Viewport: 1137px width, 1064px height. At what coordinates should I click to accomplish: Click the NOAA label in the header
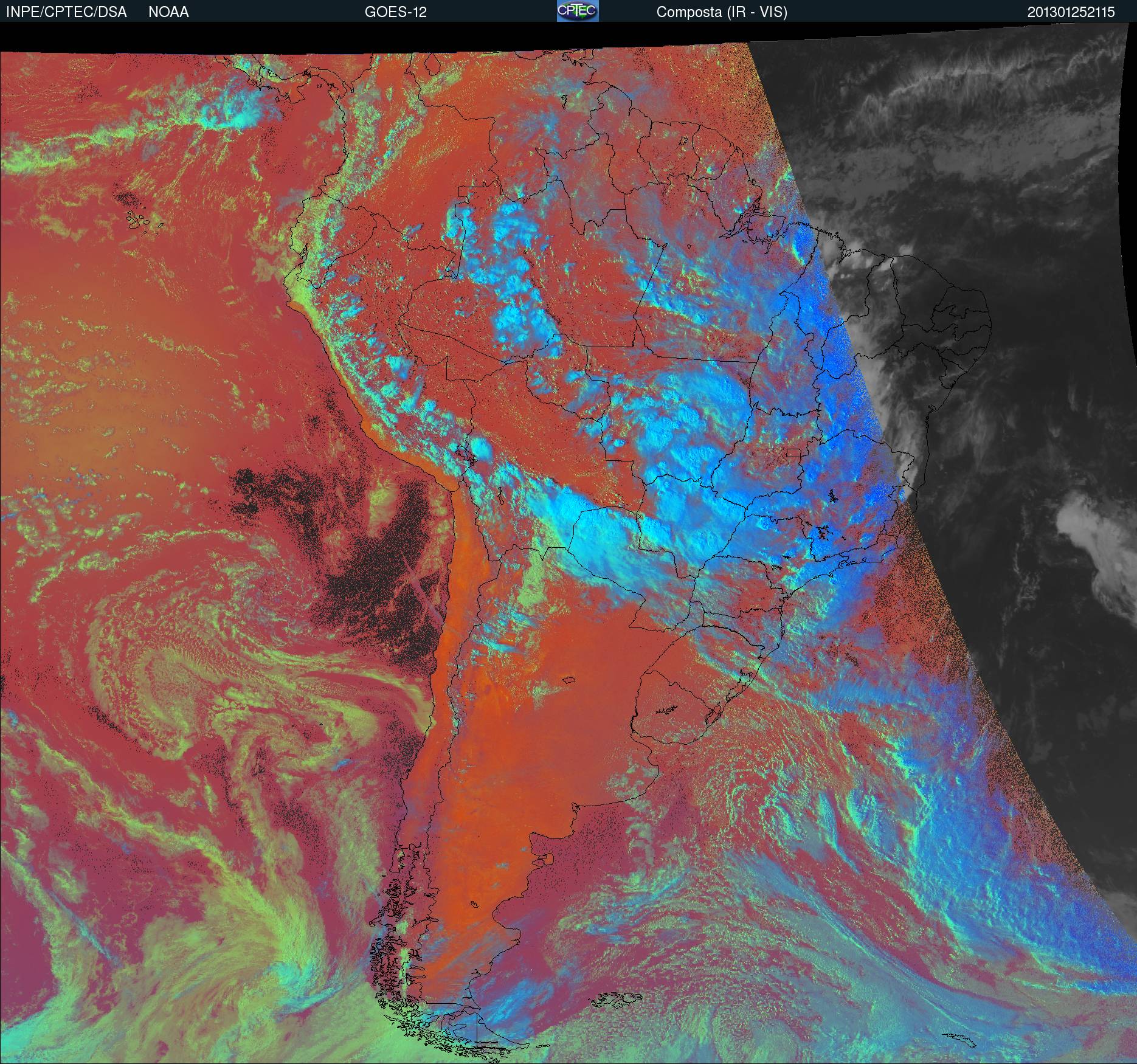[168, 12]
